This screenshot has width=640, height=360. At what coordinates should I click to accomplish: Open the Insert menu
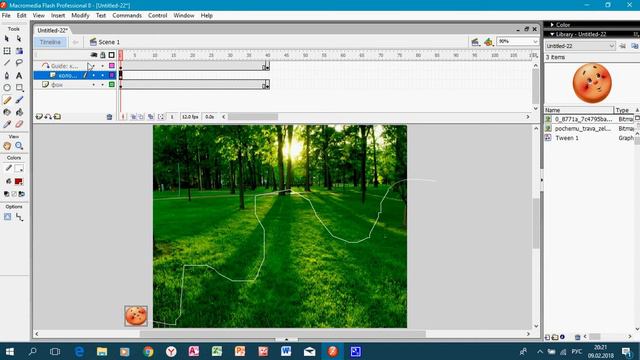pos(58,16)
